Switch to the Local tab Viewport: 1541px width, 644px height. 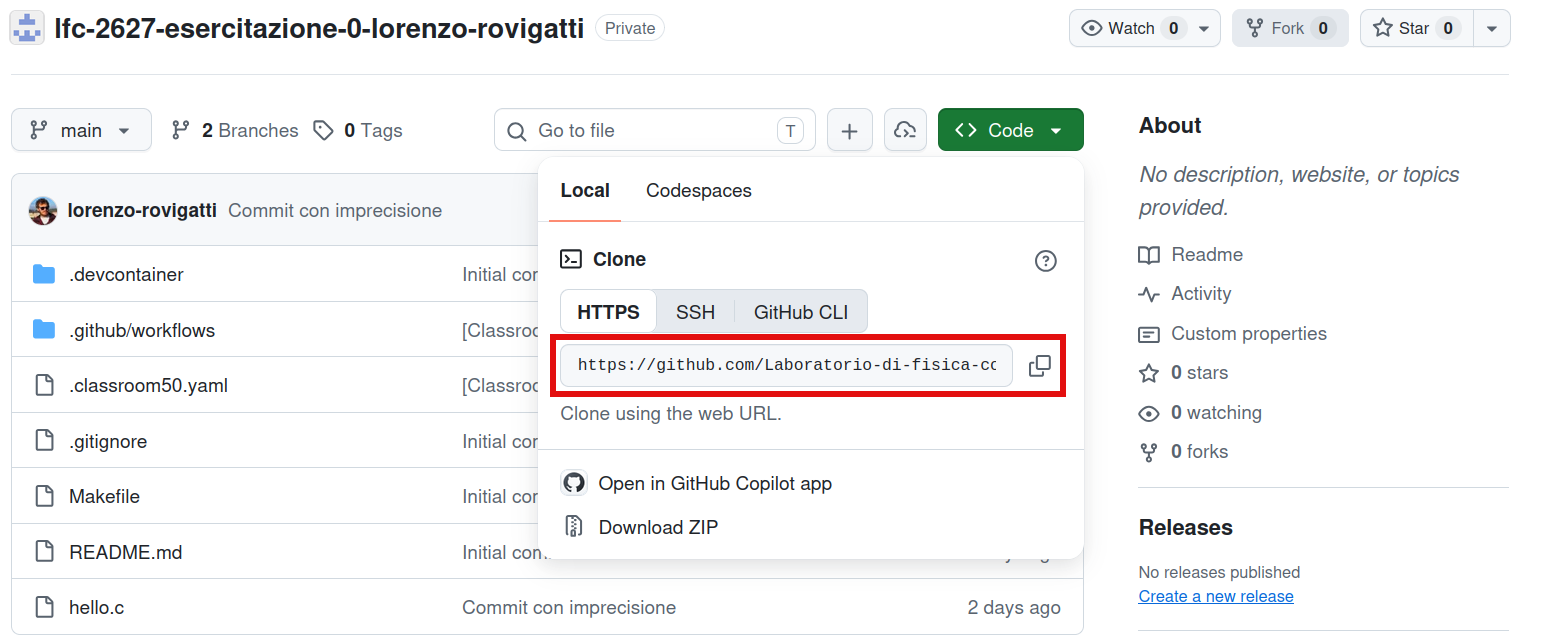585,191
